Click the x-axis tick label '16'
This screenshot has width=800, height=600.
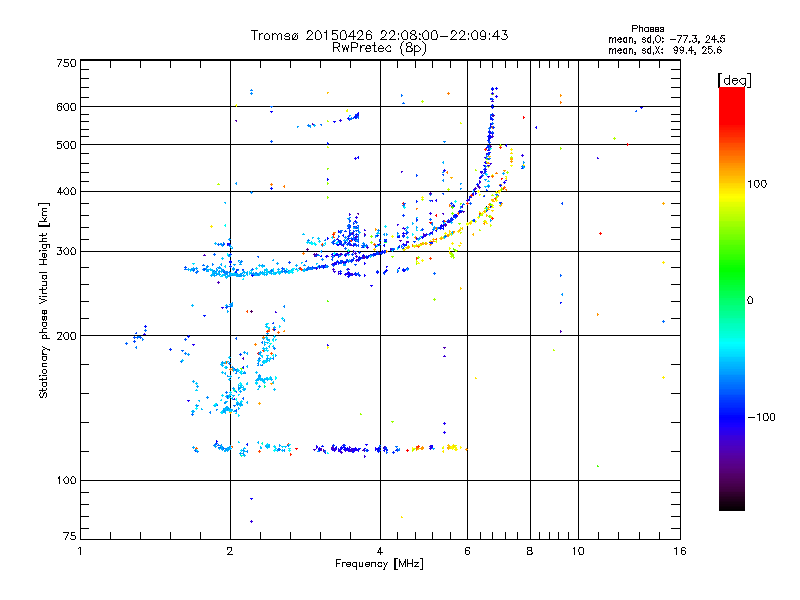coord(680,551)
